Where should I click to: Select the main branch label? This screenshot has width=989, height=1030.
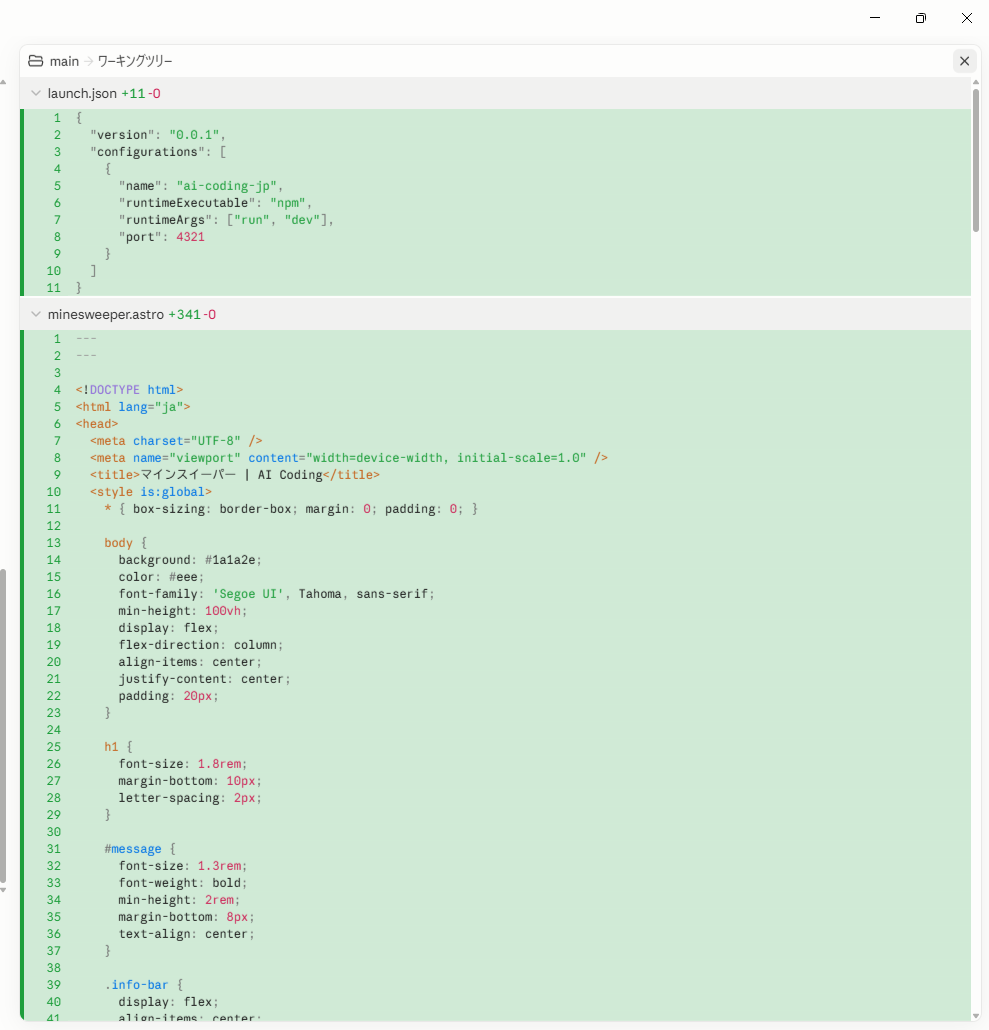click(x=64, y=61)
